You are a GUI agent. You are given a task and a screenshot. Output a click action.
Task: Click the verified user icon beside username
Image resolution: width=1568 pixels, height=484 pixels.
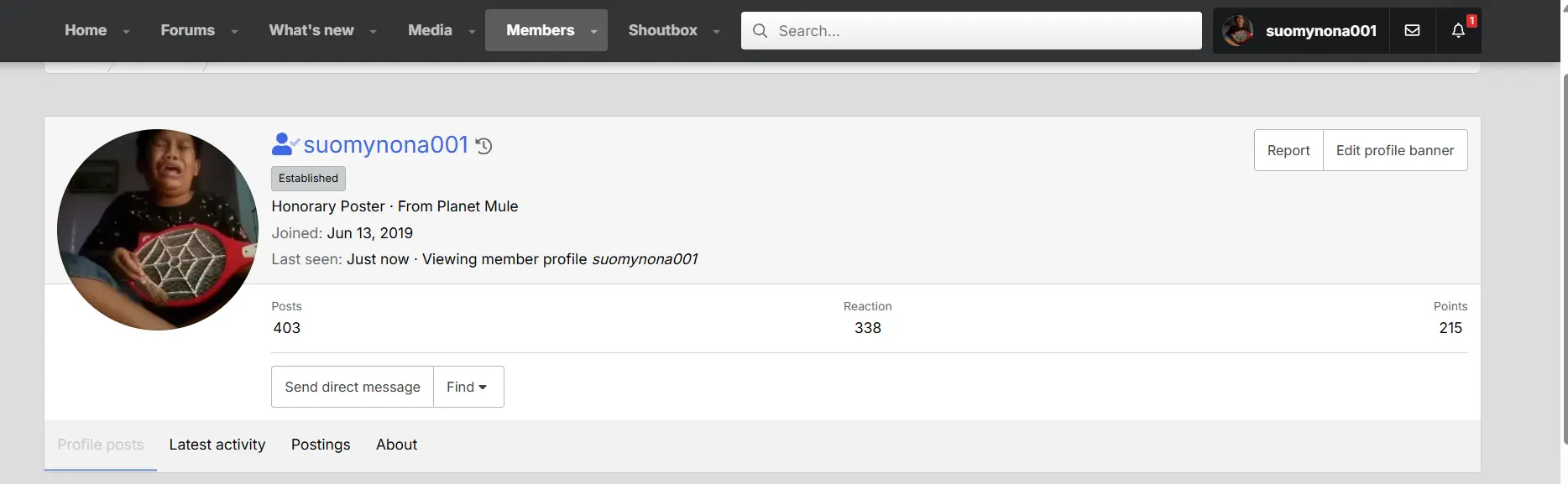pyautogui.click(x=285, y=144)
